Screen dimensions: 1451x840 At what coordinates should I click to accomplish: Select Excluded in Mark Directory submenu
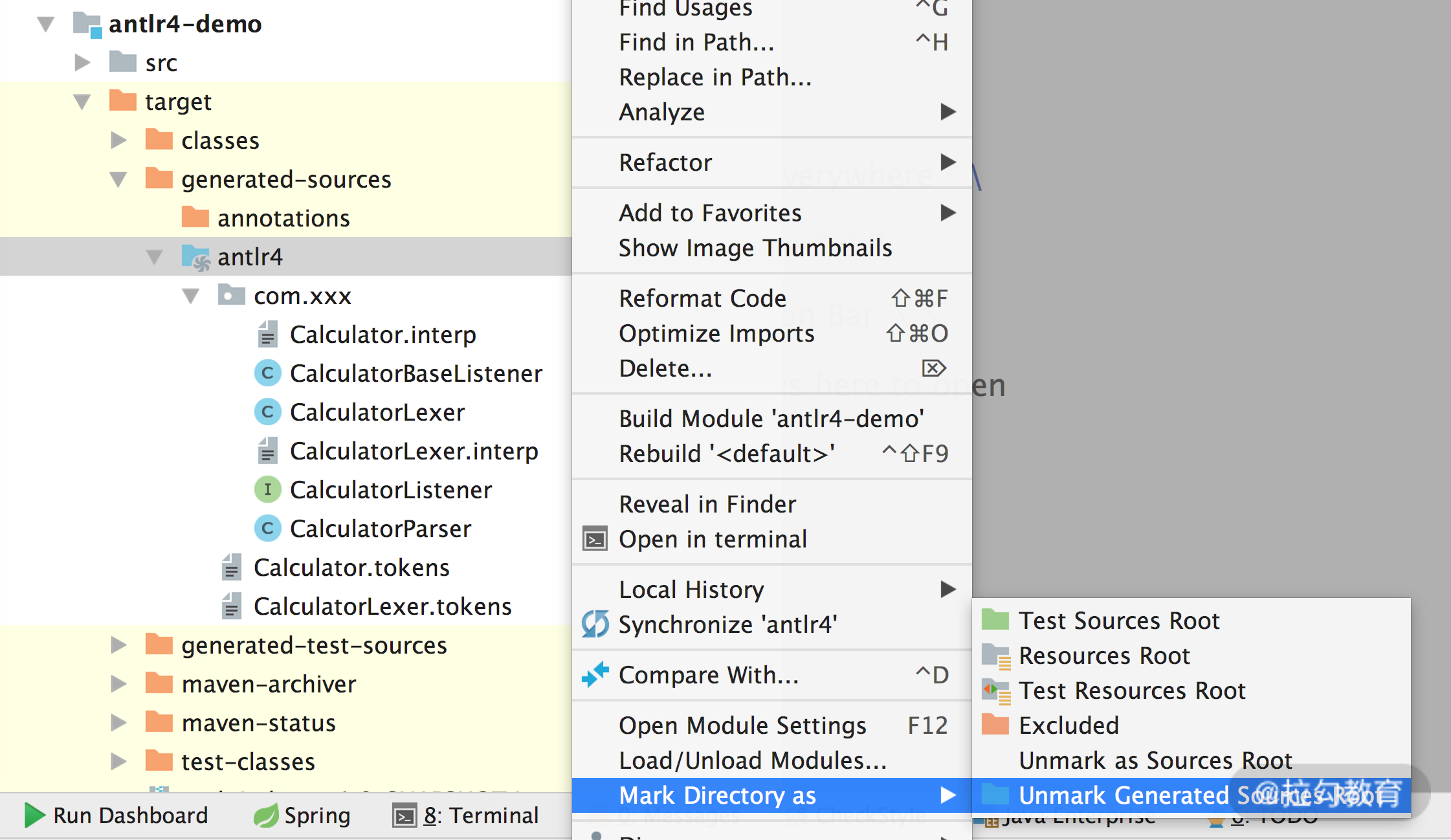coord(1068,725)
